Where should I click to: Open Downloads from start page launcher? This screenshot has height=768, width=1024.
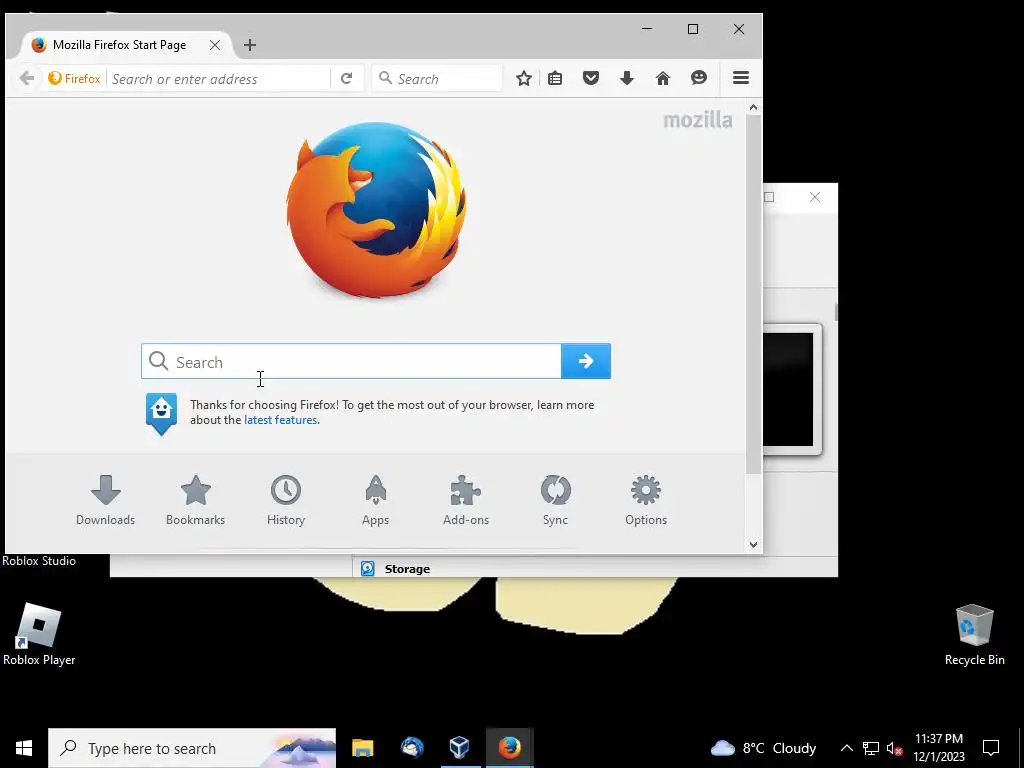(106, 501)
